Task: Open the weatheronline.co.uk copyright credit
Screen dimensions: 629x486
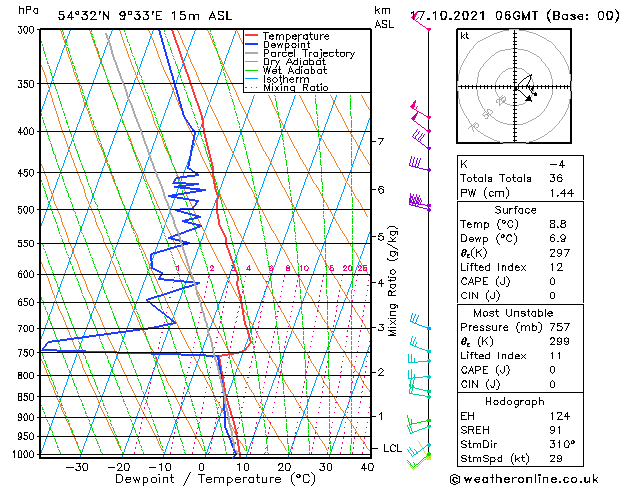Action: tap(524, 479)
